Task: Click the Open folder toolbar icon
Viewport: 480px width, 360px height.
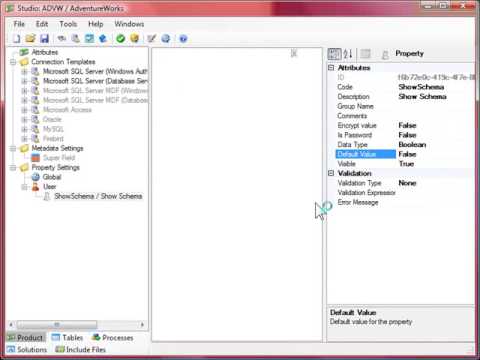Action: pos(30,39)
